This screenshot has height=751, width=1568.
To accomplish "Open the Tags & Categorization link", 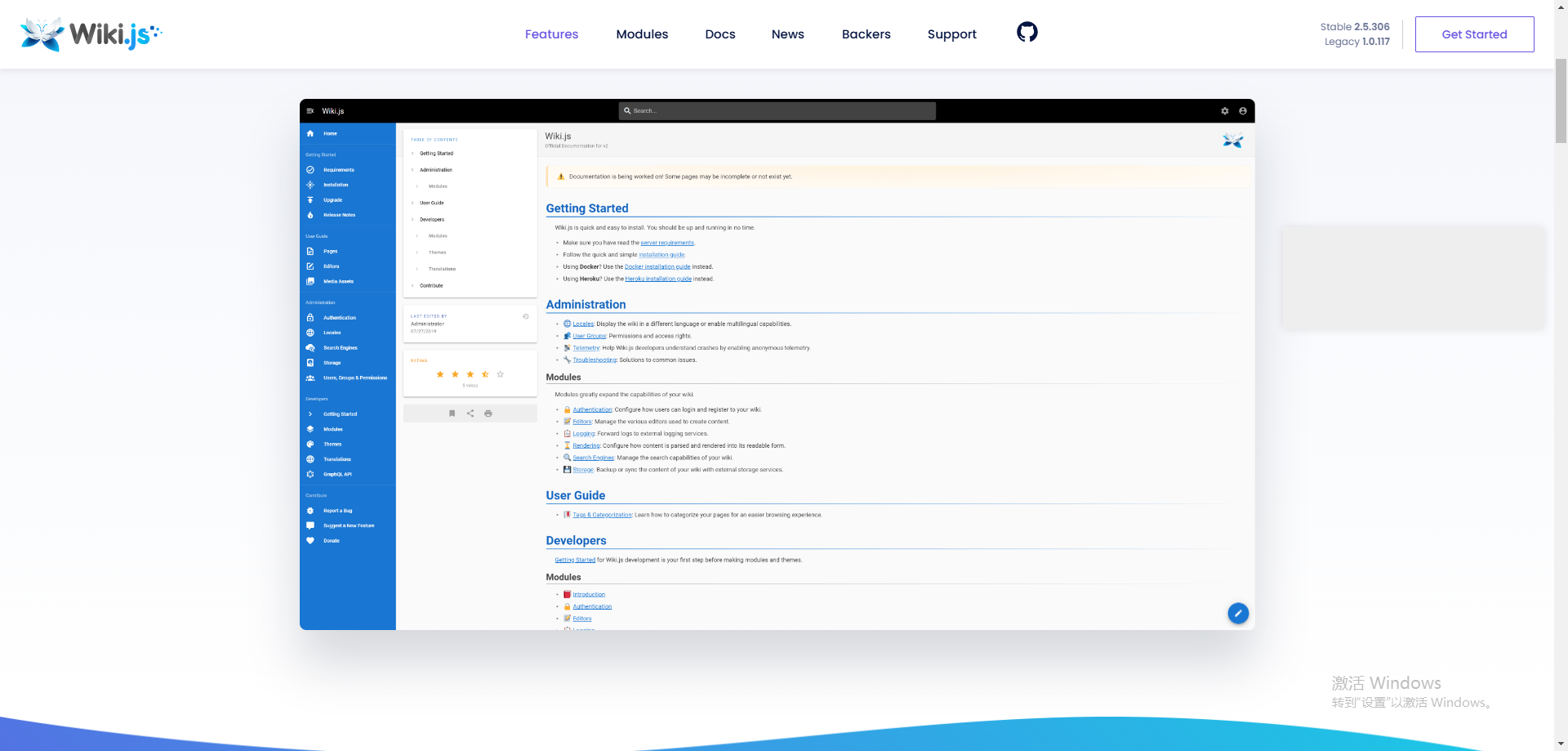I will pos(603,516).
